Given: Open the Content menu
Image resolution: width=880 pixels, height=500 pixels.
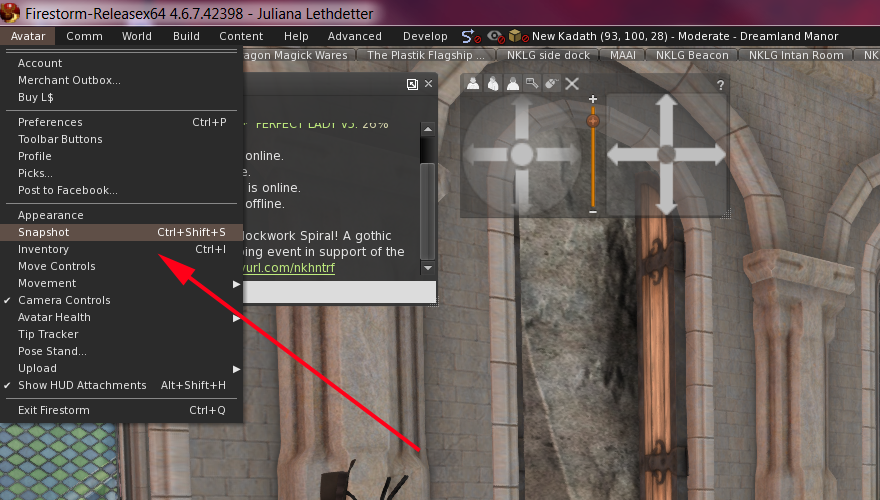Looking at the screenshot, I should [x=241, y=36].
